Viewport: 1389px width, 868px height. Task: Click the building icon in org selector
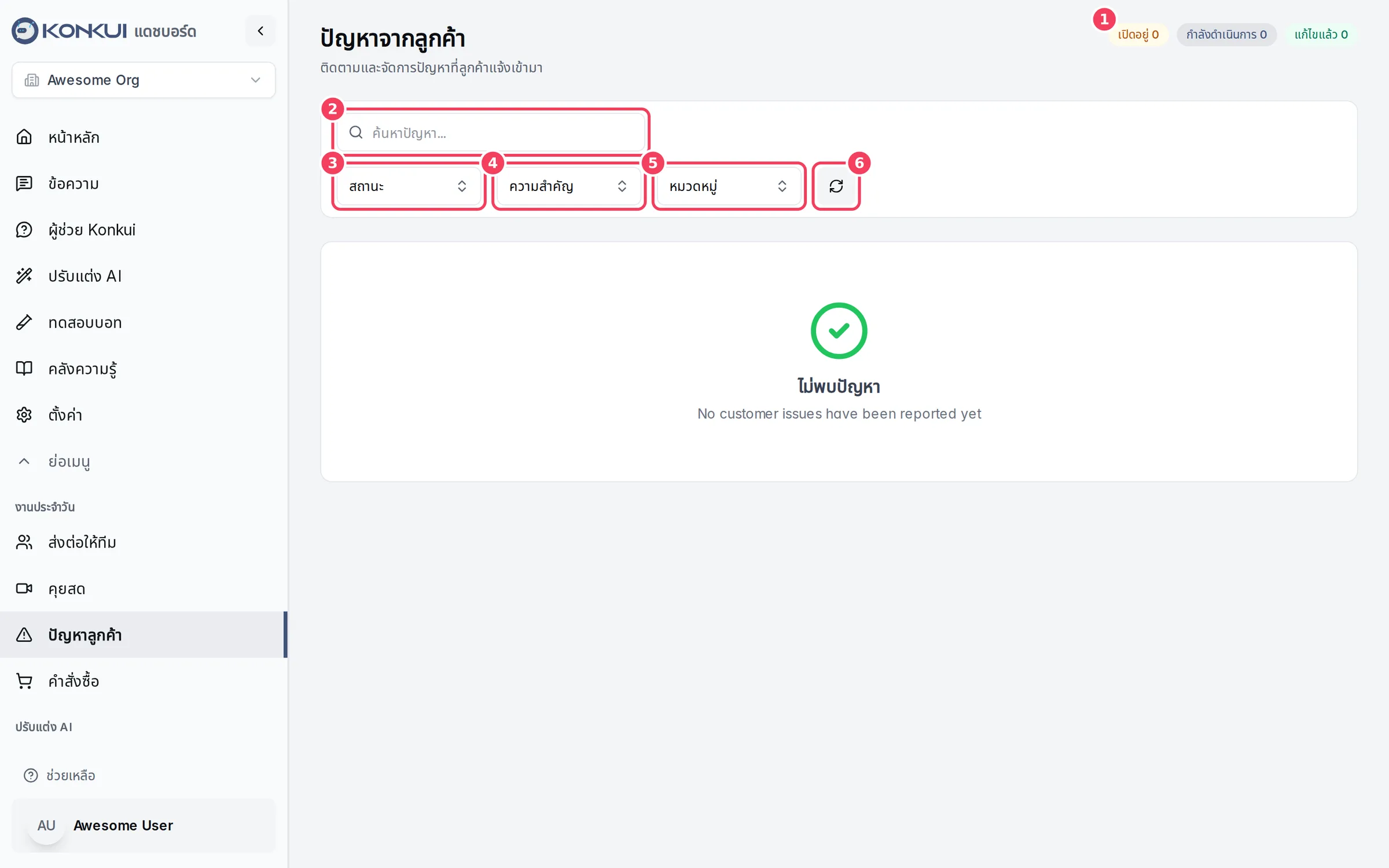pos(32,80)
